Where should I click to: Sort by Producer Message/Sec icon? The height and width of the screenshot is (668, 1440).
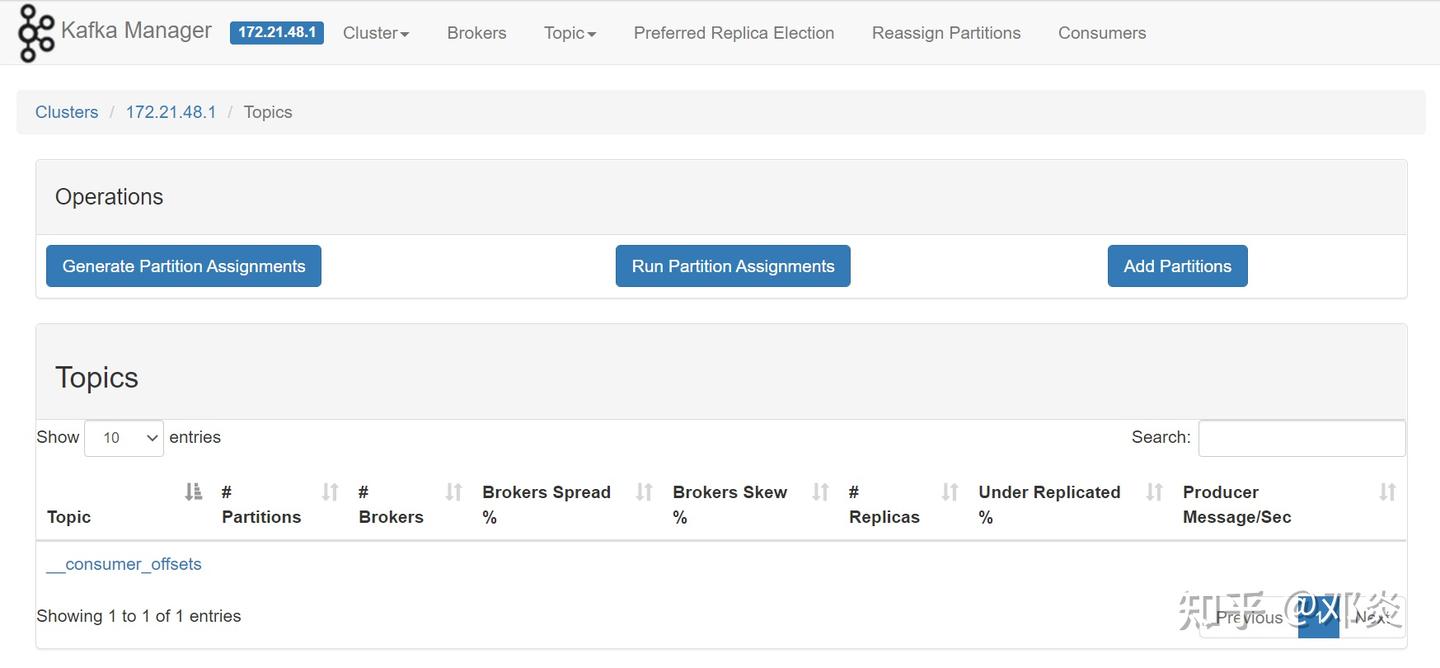pos(1387,492)
